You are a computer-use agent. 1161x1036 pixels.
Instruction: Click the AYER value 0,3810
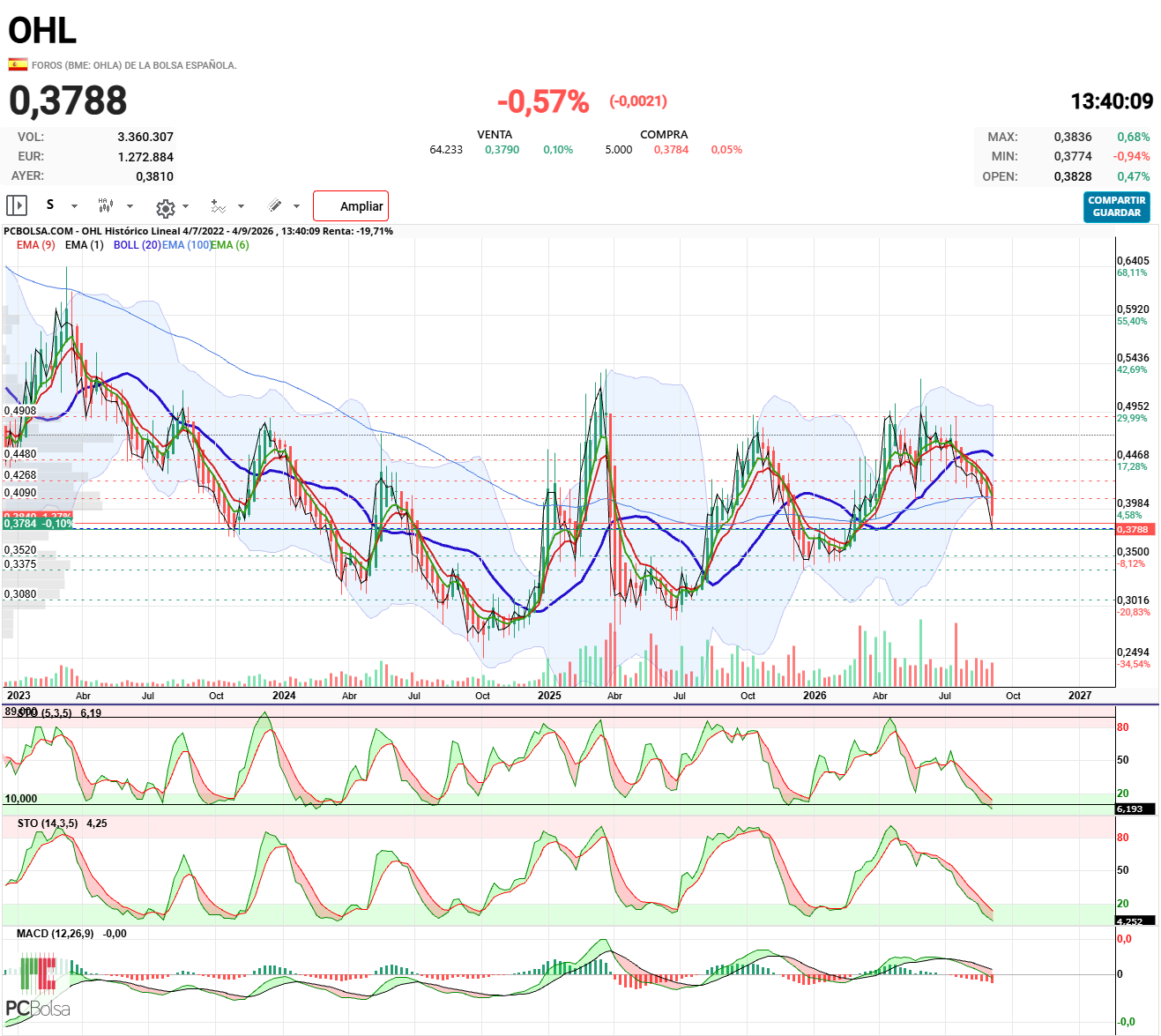[154, 176]
